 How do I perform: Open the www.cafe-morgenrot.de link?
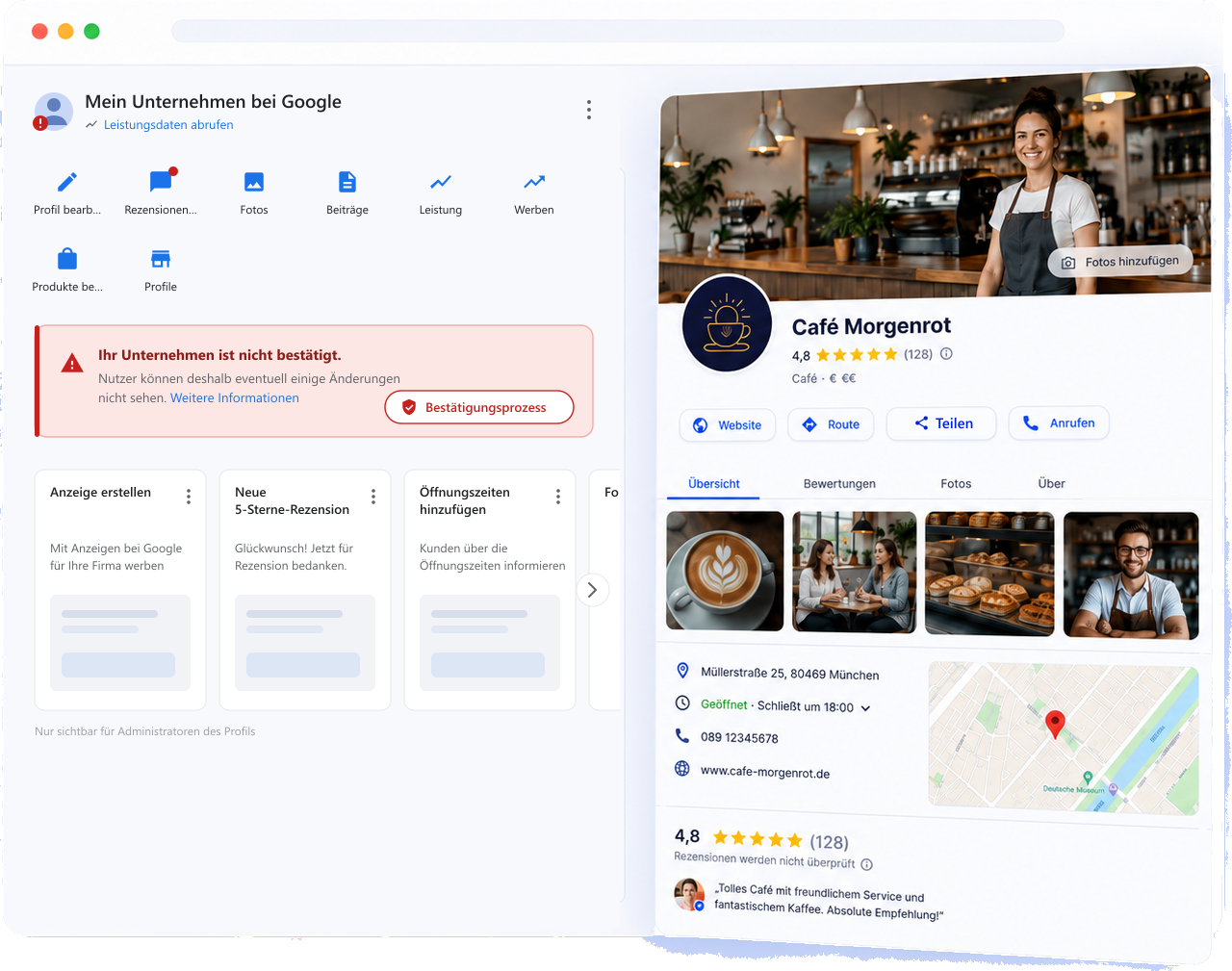(765, 773)
